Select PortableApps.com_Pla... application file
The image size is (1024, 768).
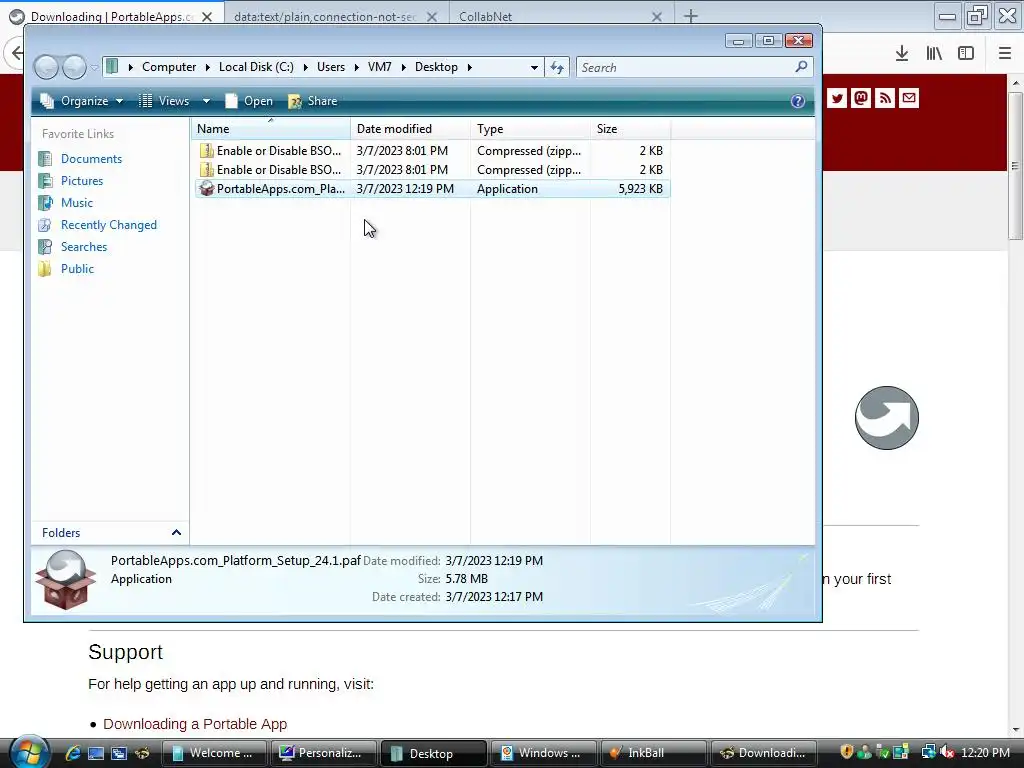tap(431, 189)
